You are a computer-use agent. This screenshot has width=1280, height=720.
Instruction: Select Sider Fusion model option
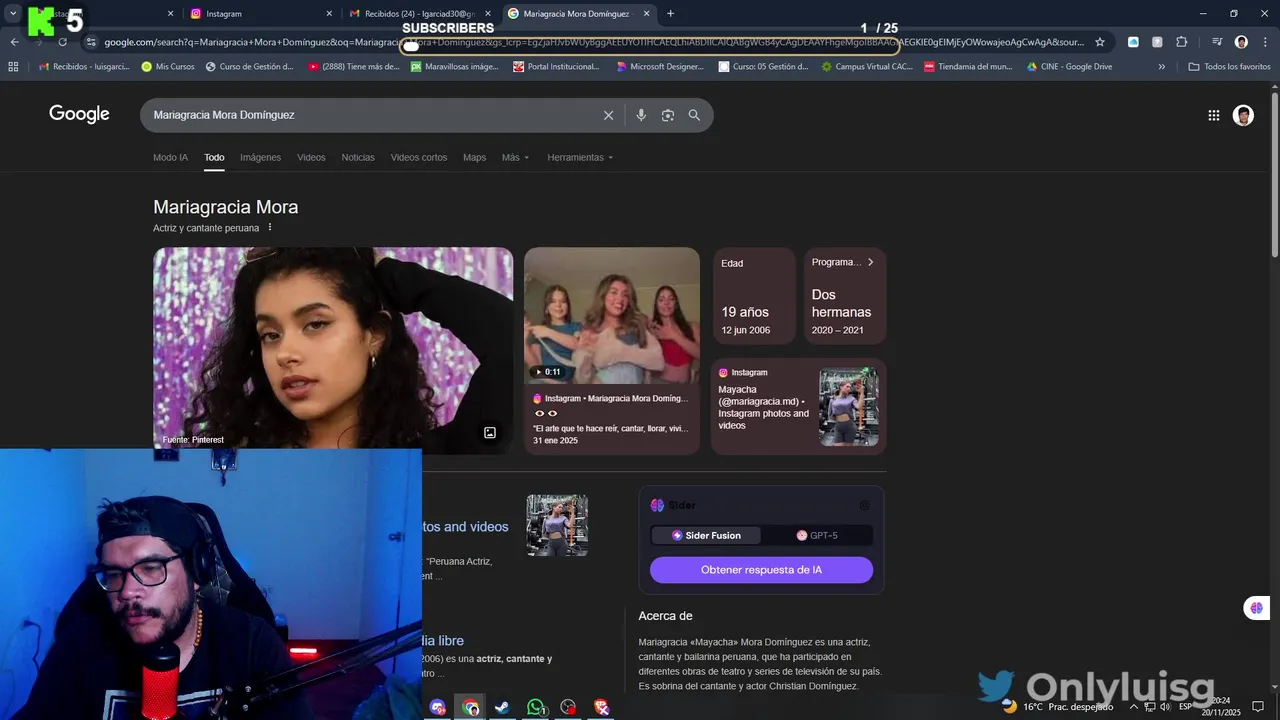click(x=706, y=535)
